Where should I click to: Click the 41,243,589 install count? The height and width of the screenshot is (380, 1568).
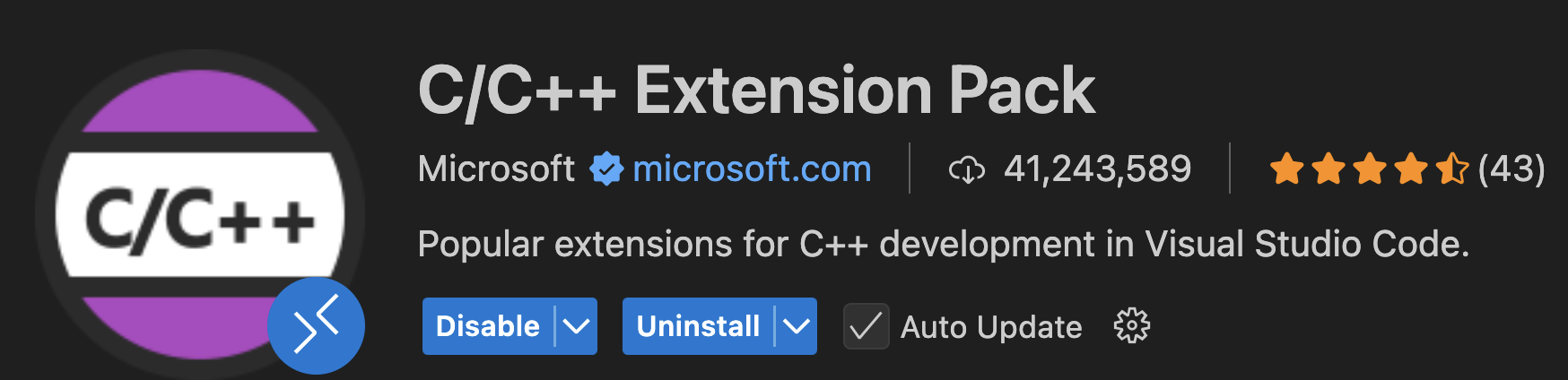pyautogui.click(x=1097, y=168)
